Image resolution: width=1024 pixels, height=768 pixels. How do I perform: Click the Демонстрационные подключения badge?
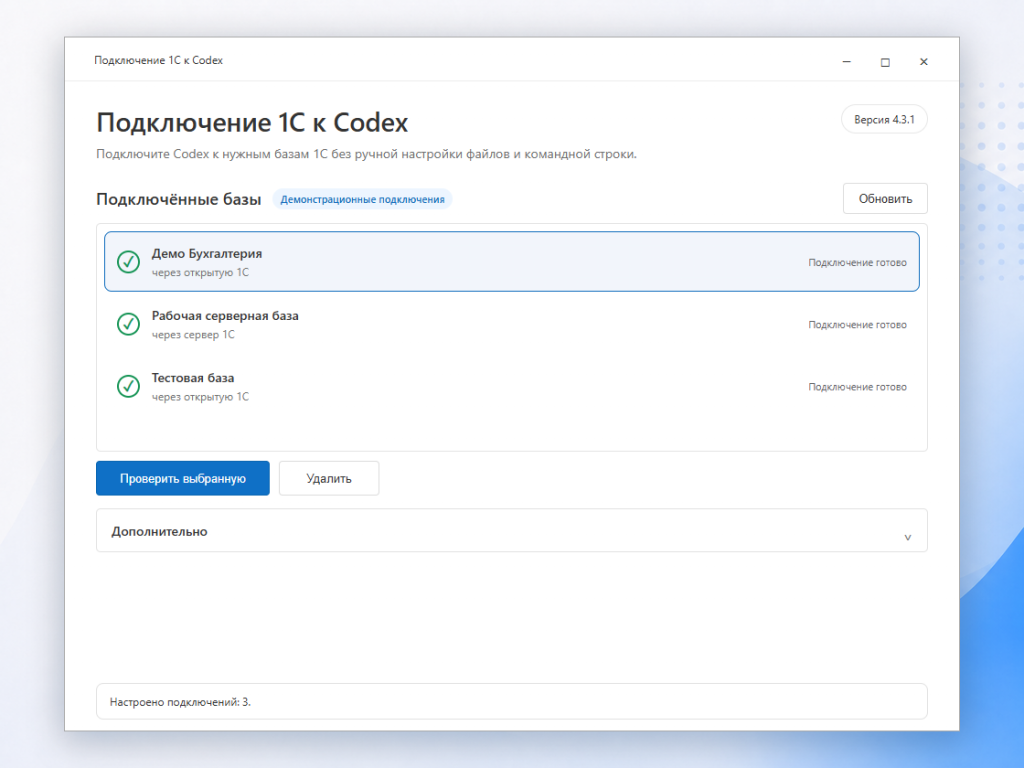pyautogui.click(x=362, y=199)
